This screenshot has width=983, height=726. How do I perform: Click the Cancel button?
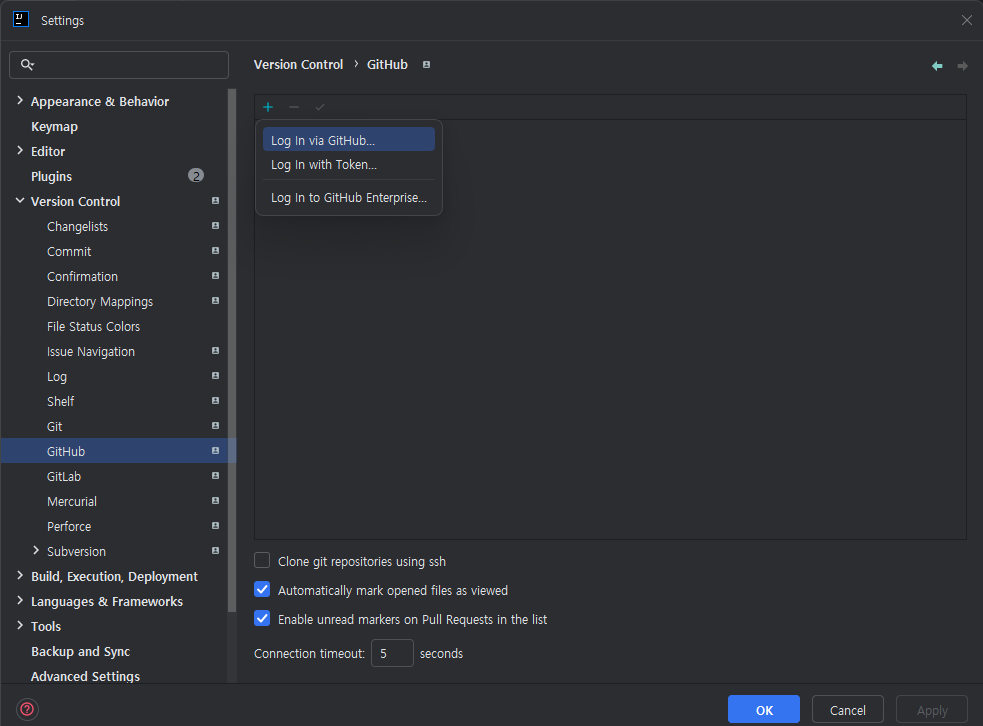(x=848, y=710)
